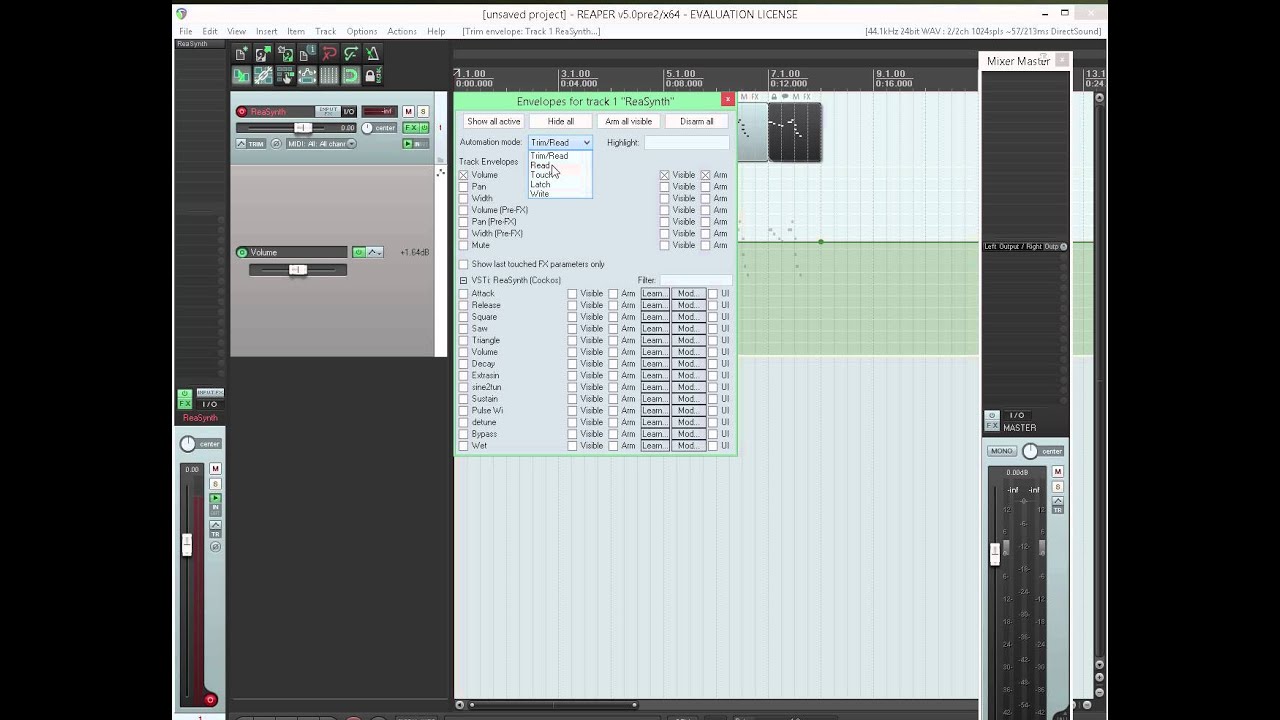Open the Actions menu
The width and height of the screenshot is (1280, 720).
pyautogui.click(x=402, y=31)
